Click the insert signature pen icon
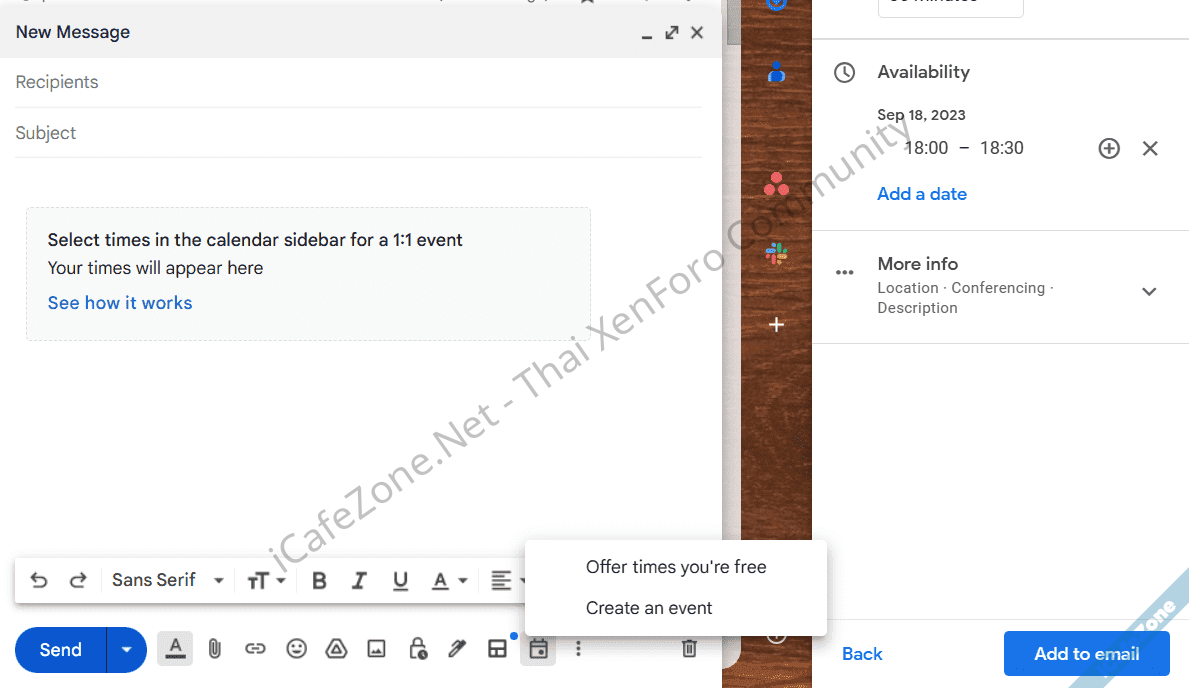The width and height of the screenshot is (1189, 688). coord(457,649)
